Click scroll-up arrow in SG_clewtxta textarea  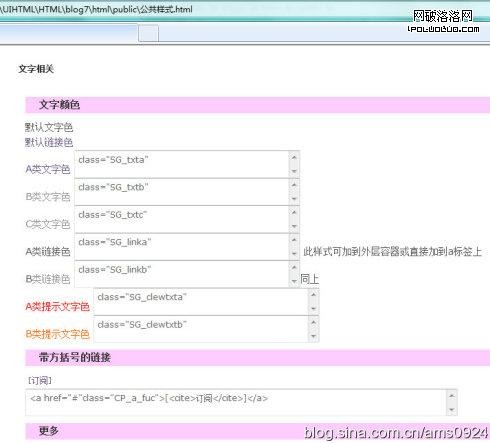coord(313,294)
